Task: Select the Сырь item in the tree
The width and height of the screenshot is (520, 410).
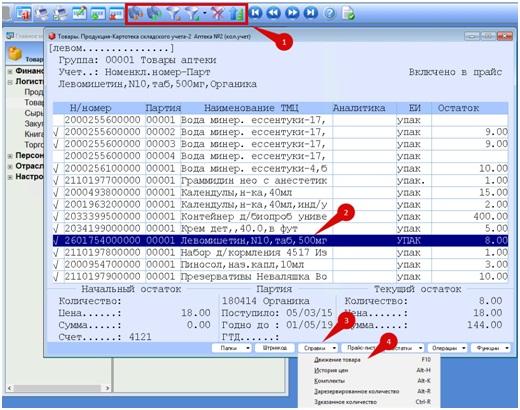Action: point(34,113)
